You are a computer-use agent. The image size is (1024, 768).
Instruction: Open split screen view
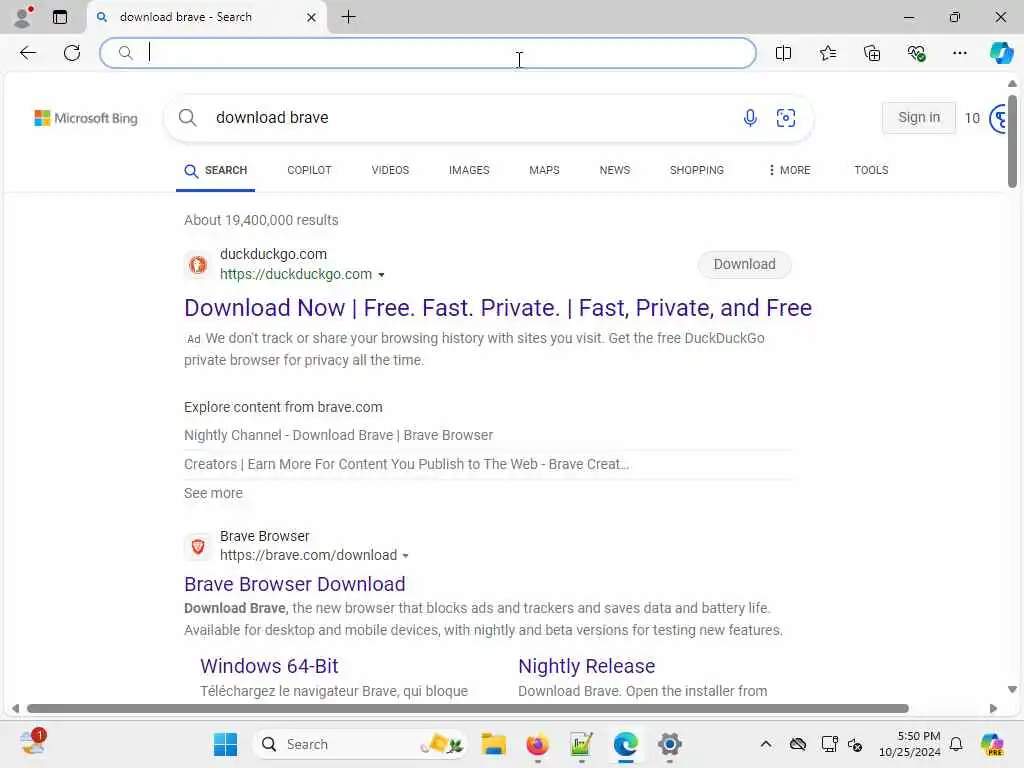pyautogui.click(x=783, y=53)
